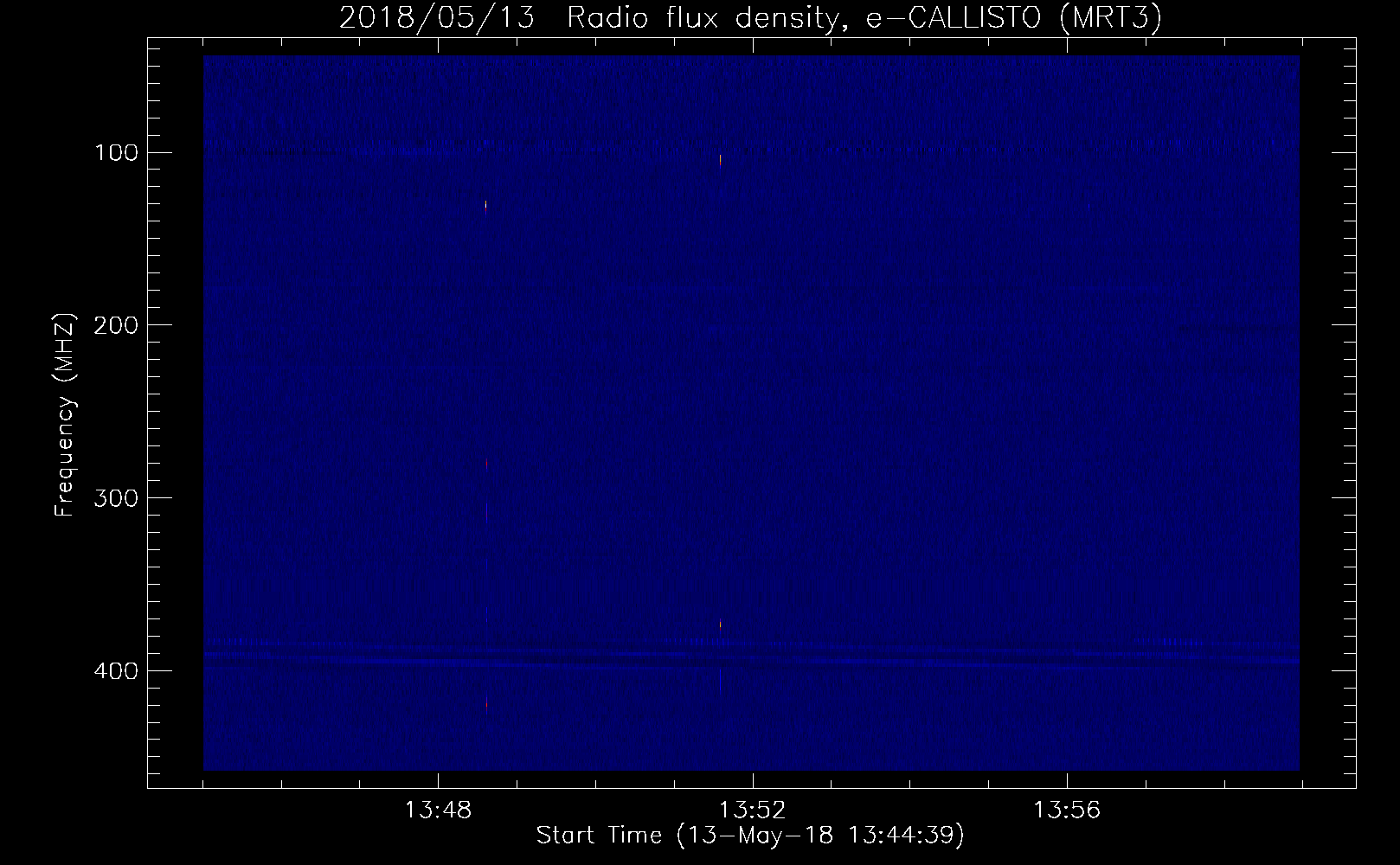Click the 13:56 time tick label

tap(1067, 811)
